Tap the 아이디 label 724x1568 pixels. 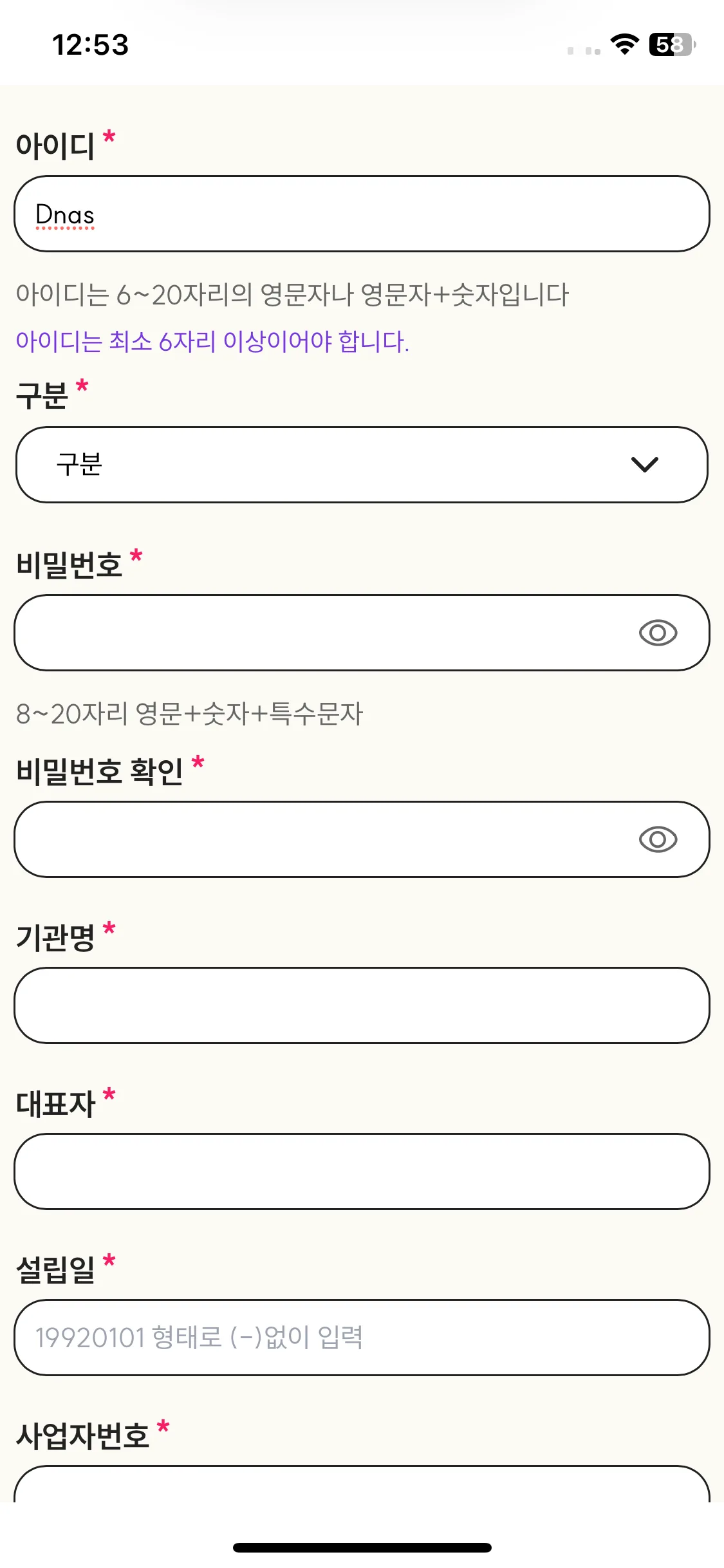[55, 145]
